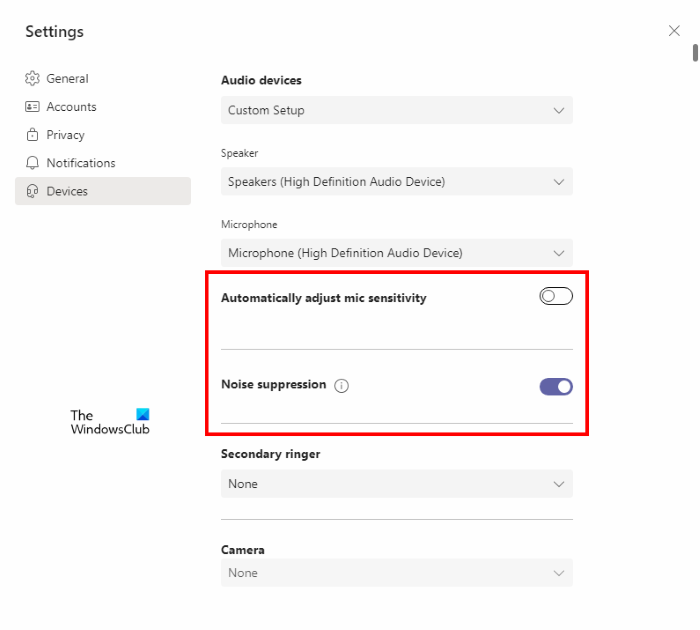Open the Camera dropdown

point(396,573)
